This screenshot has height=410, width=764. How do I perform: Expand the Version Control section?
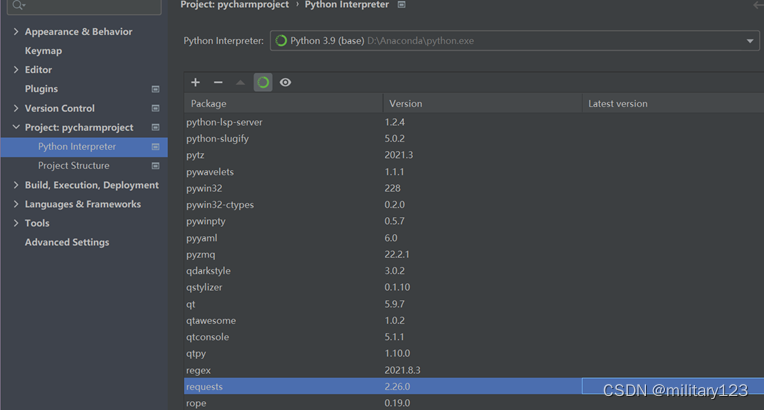tap(16, 108)
